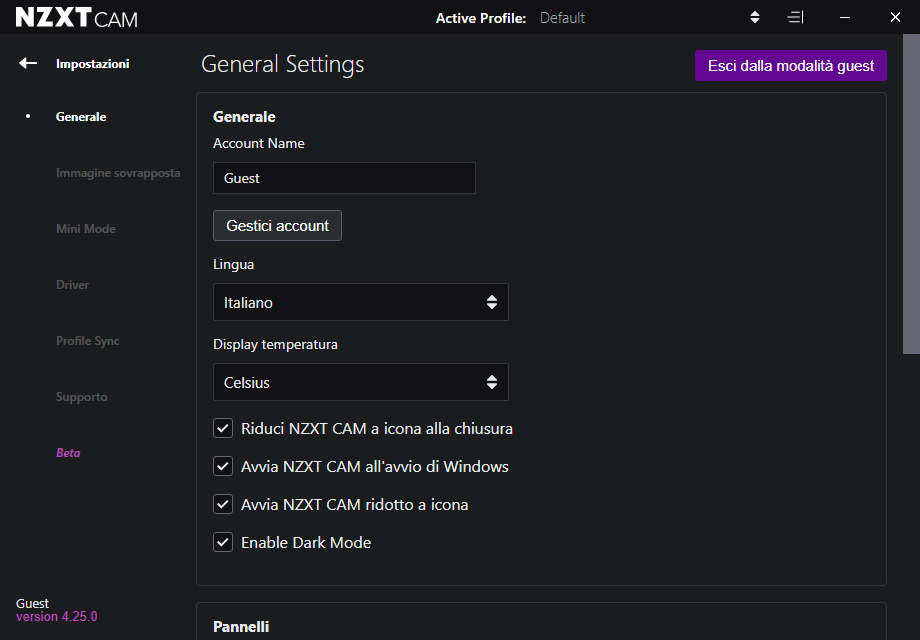920x640 pixels.
Task: Minimize the NZXT CAM window
Action: (x=845, y=17)
